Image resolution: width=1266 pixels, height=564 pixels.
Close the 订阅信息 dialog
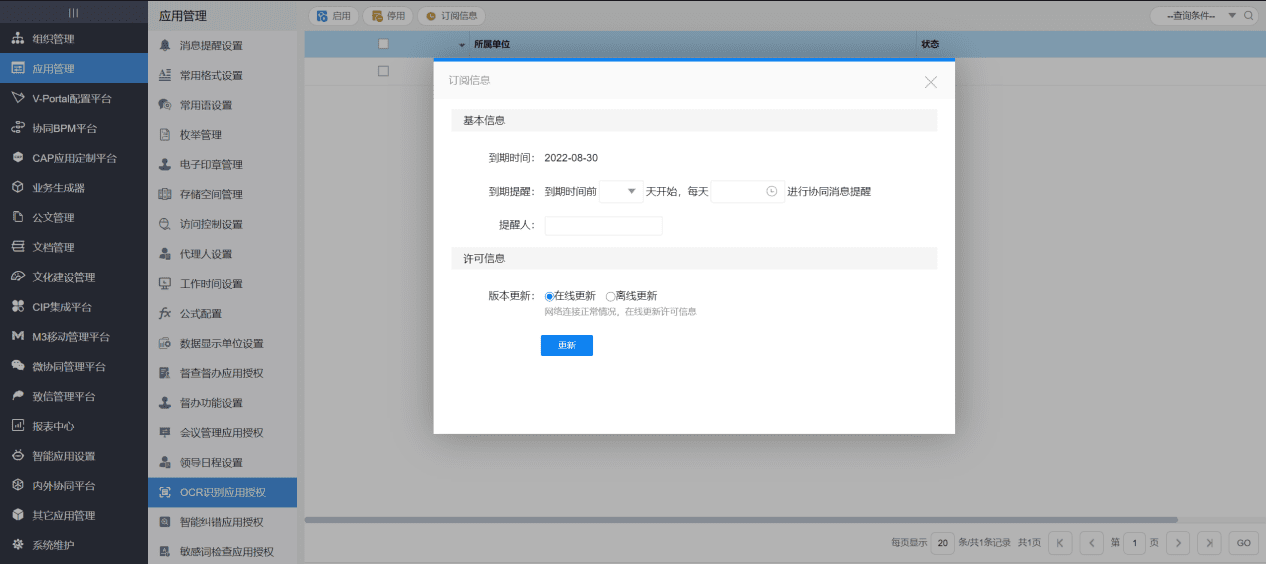click(931, 82)
